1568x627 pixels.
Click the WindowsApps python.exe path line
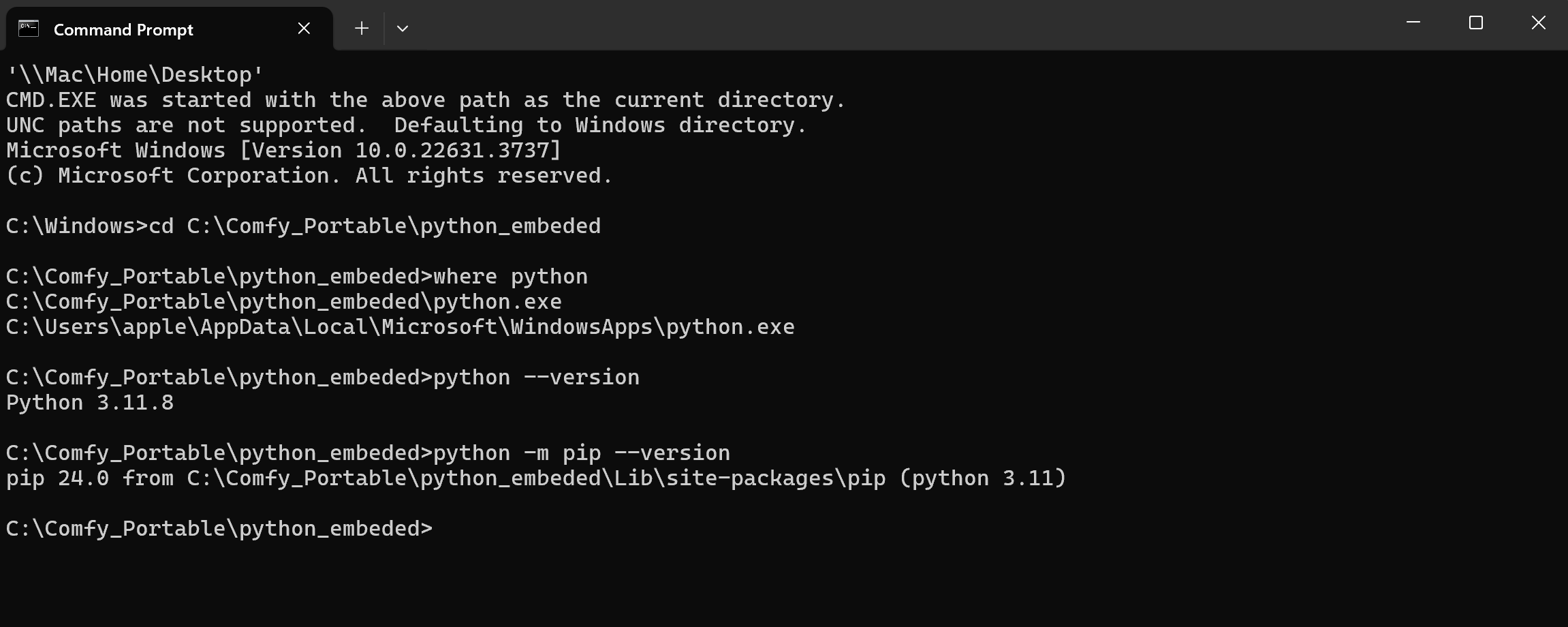pyautogui.click(x=400, y=327)
